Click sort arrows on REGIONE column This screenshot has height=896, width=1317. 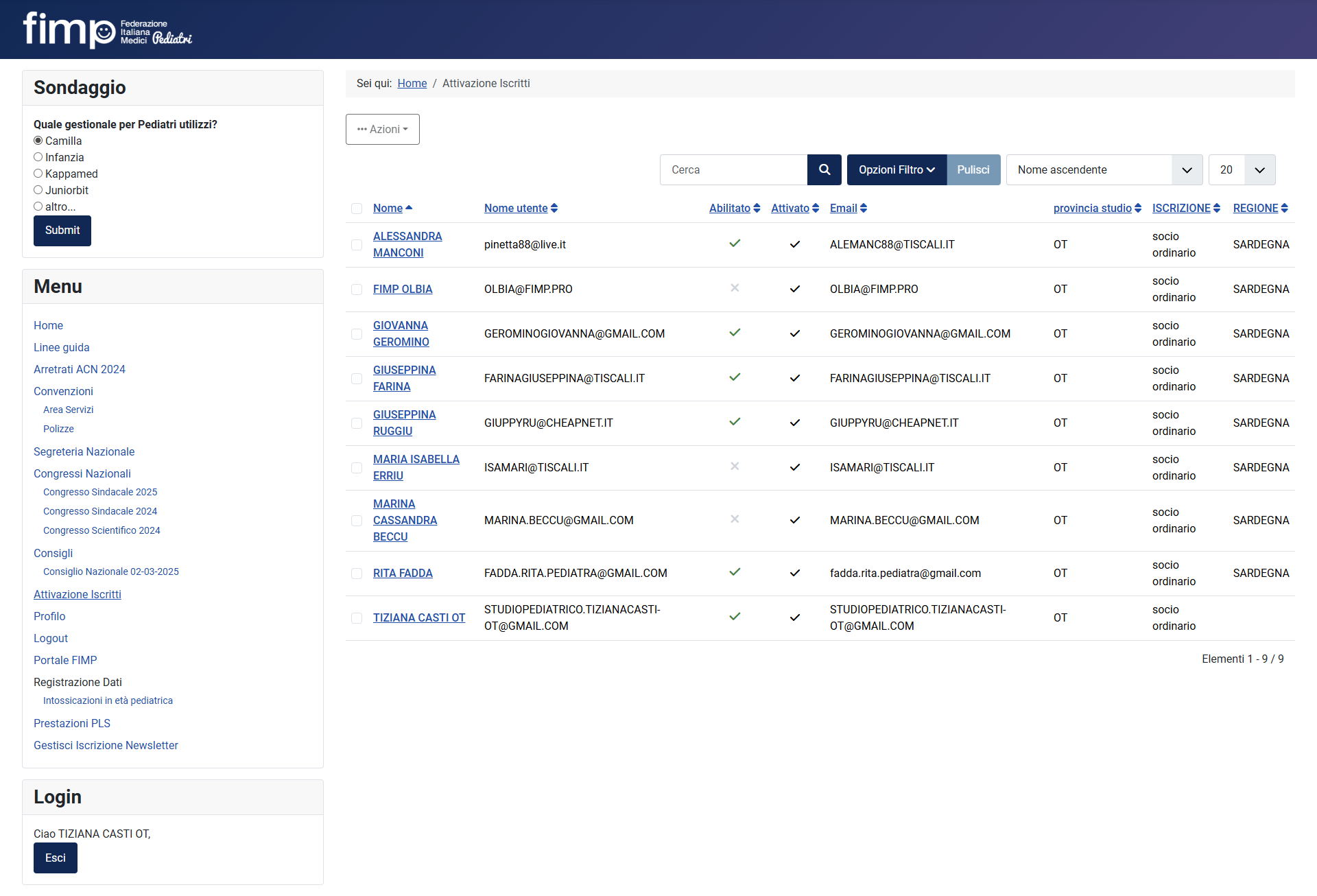(x=1284, y=208)
